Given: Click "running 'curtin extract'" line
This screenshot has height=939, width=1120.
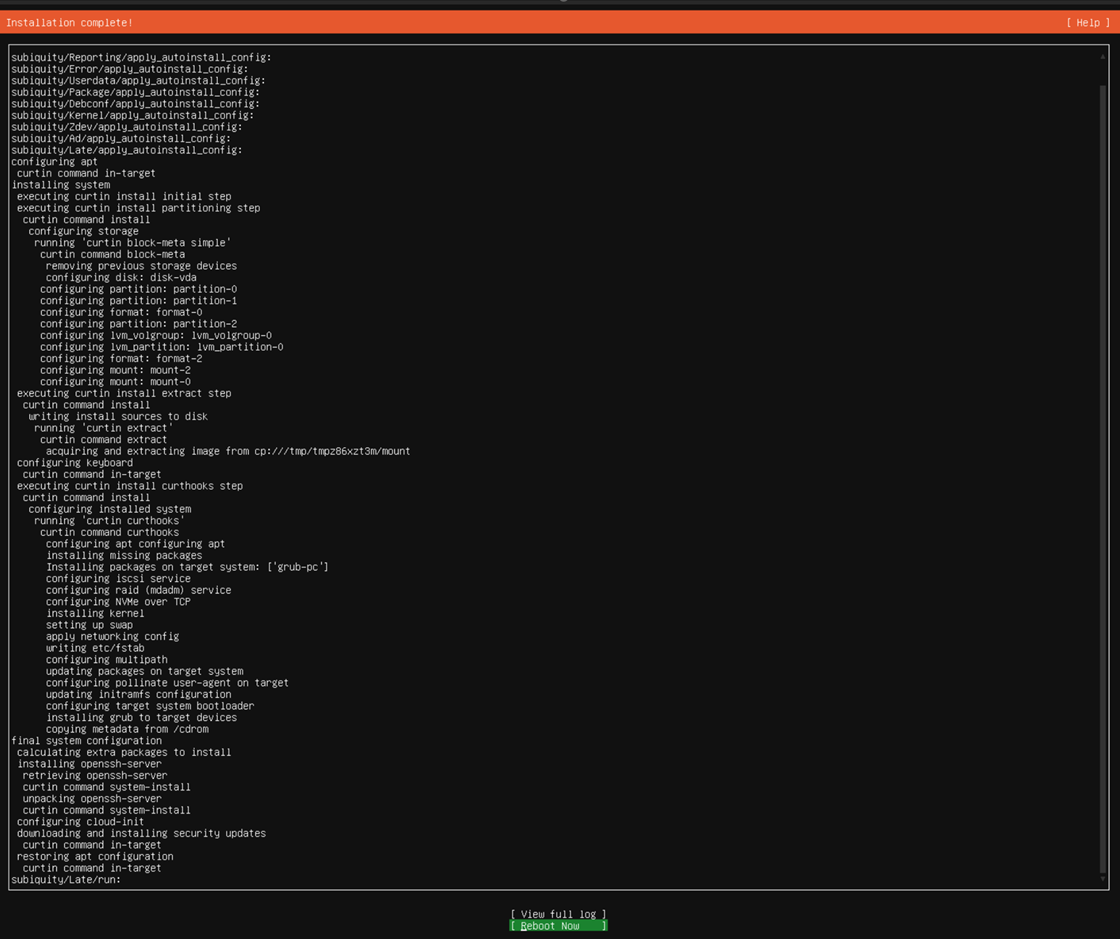Looking at the screenshot, I should [x=104, y=428].
